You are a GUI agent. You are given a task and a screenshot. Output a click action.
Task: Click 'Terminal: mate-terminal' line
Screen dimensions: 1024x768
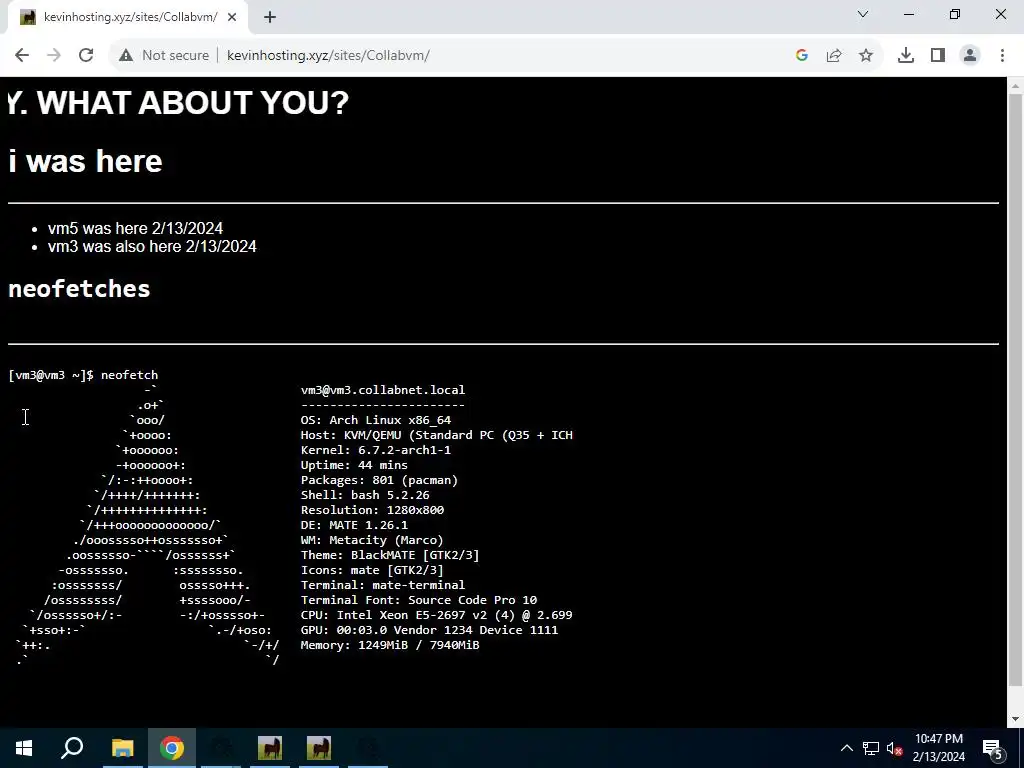pos(383,585)
